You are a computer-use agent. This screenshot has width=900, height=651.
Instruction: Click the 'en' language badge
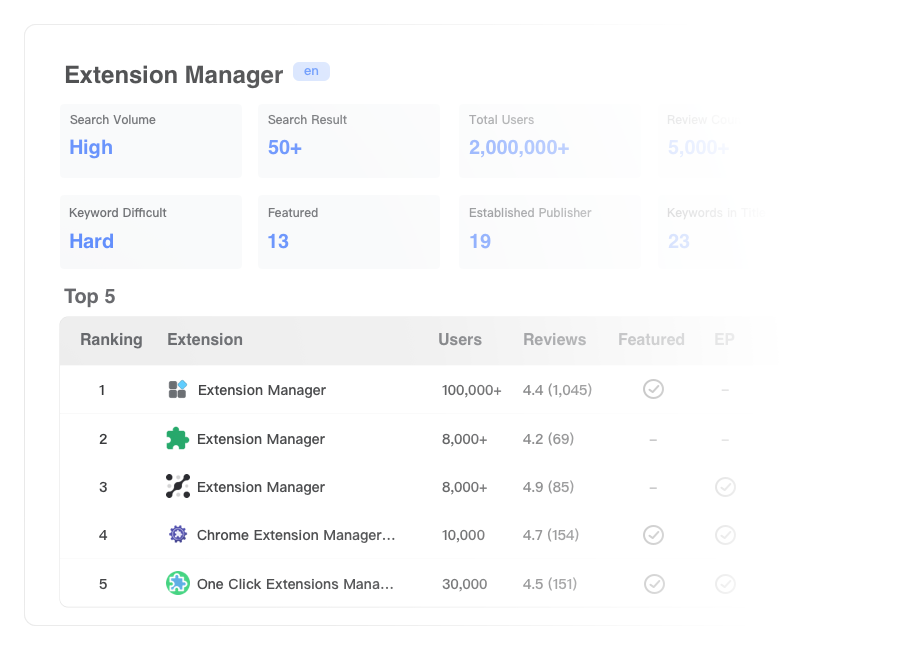point(311,71)
